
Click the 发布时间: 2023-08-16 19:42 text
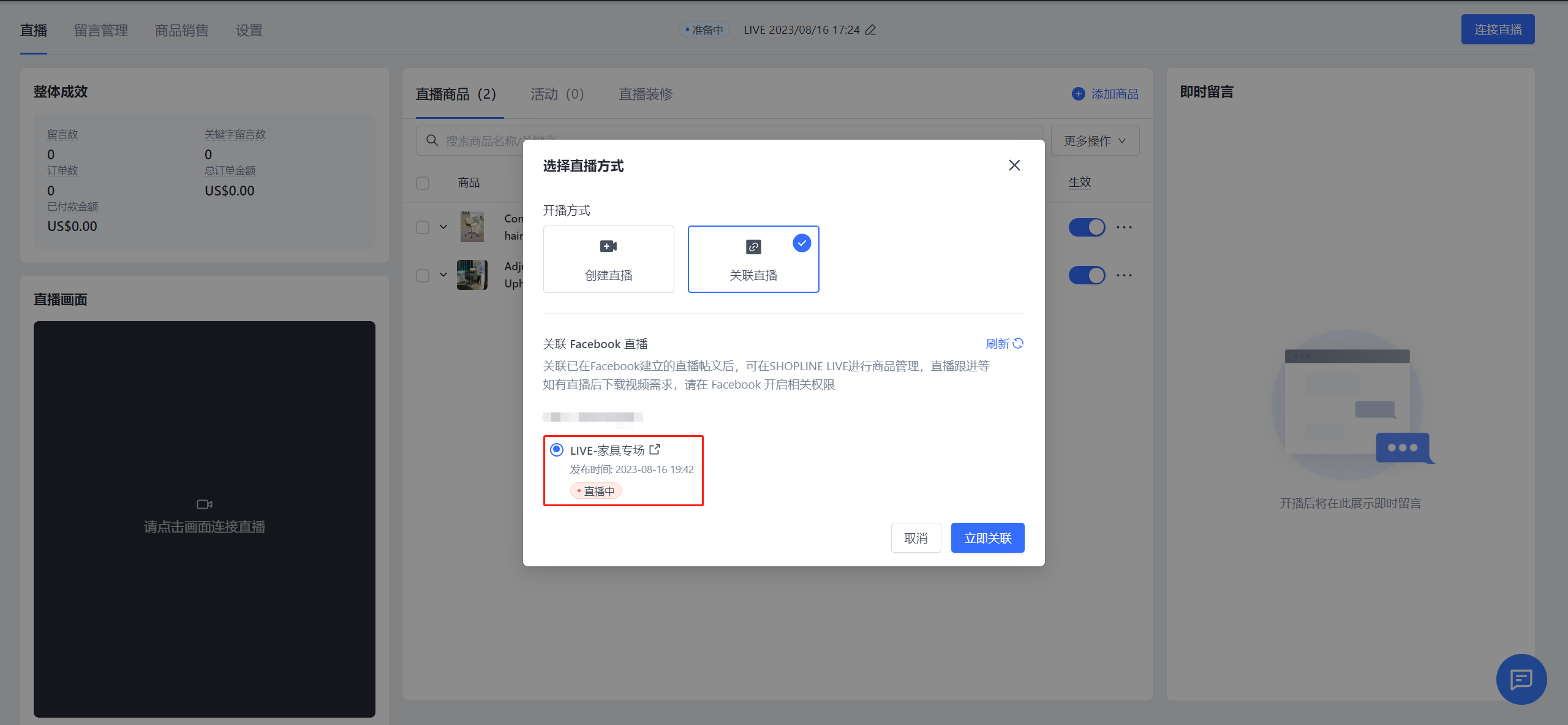(631, 469)
